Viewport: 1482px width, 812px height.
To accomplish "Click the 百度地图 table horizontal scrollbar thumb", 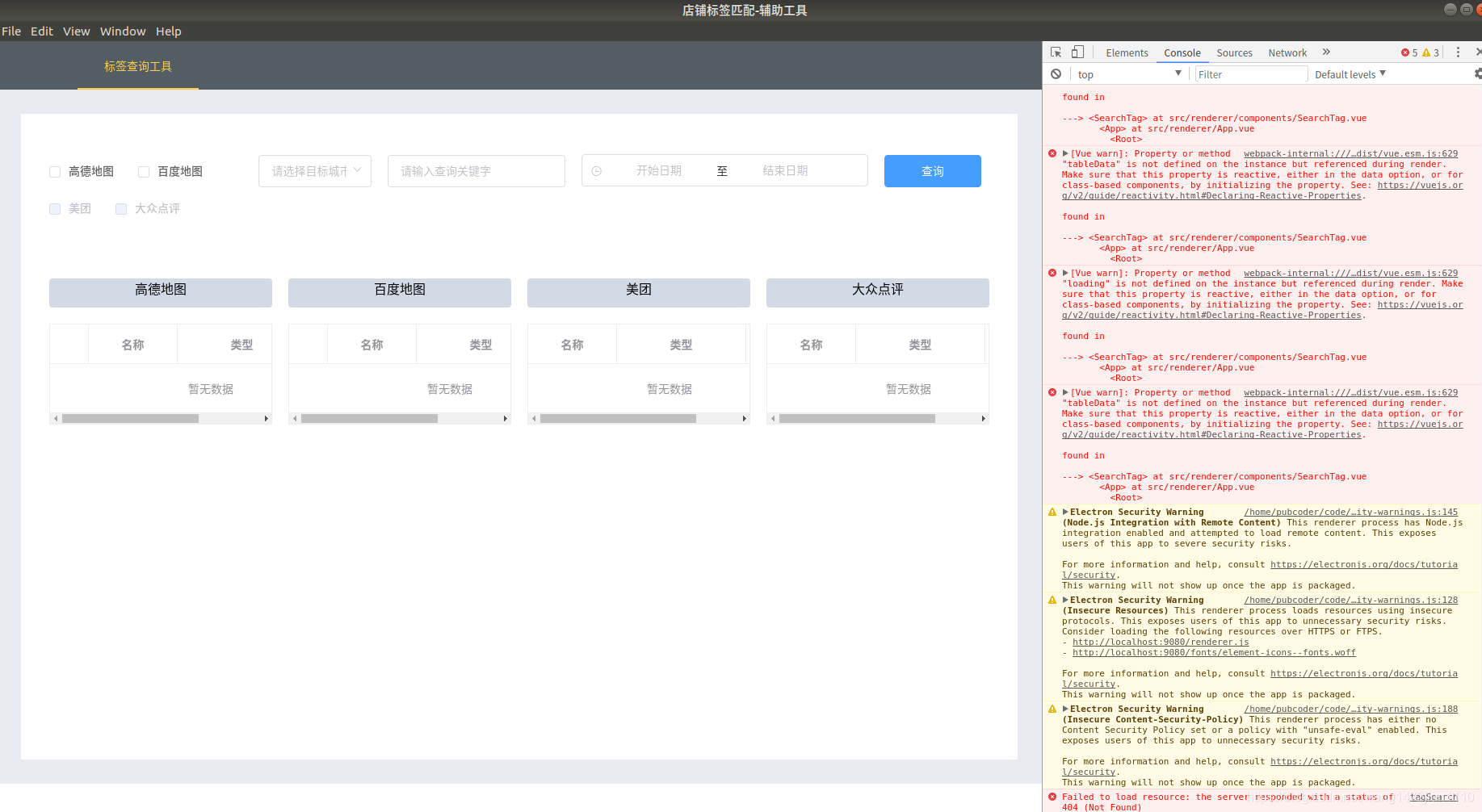I will (x=369, y=419).
